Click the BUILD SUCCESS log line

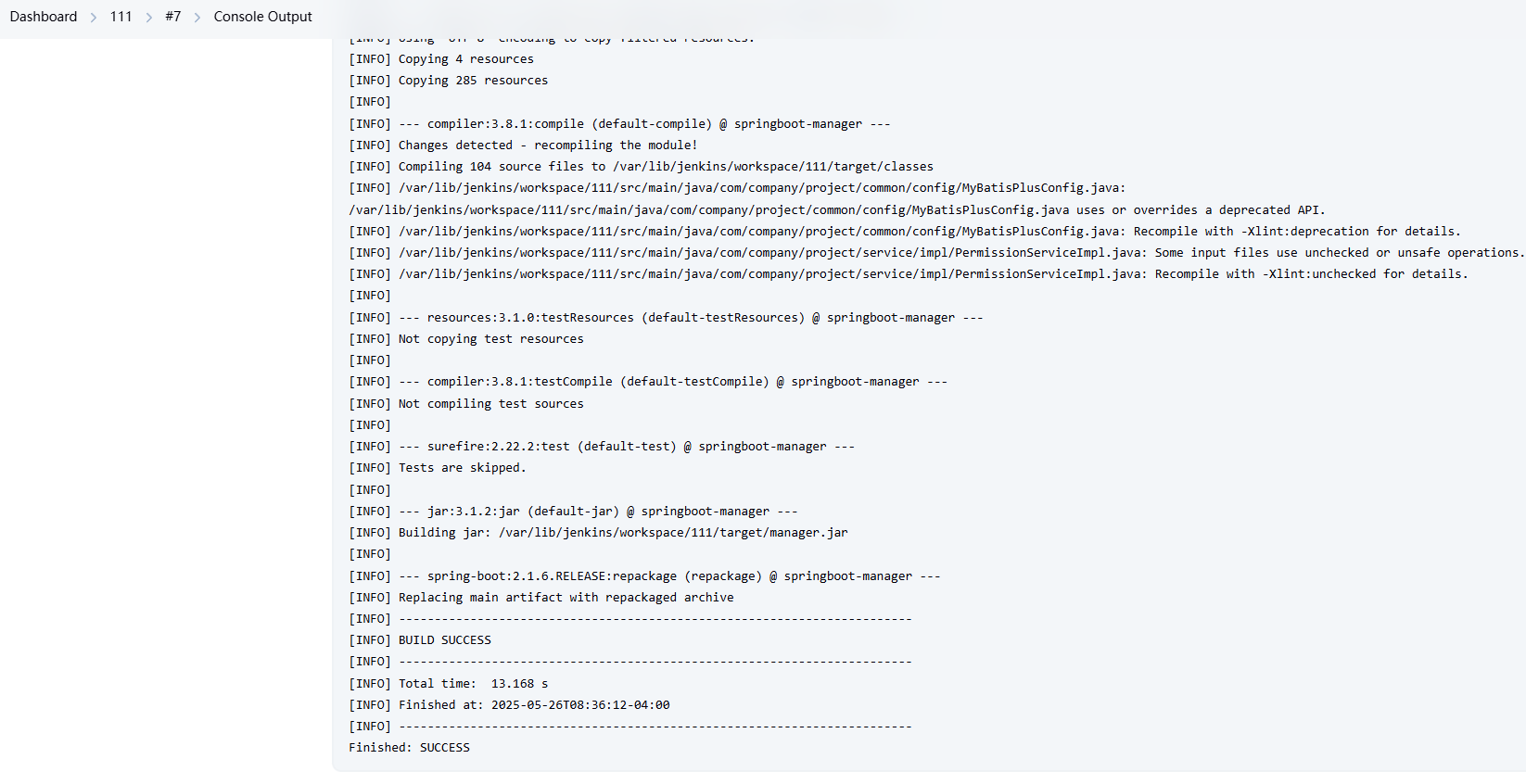(x=420, y=640)
